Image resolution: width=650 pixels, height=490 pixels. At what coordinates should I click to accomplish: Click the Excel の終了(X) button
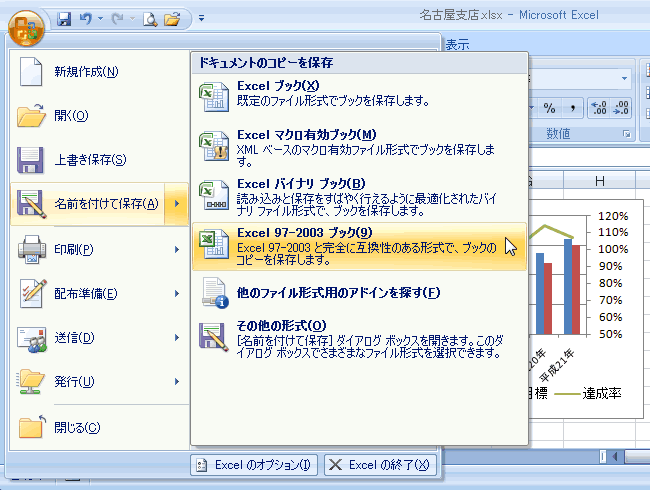pos(380,464)
